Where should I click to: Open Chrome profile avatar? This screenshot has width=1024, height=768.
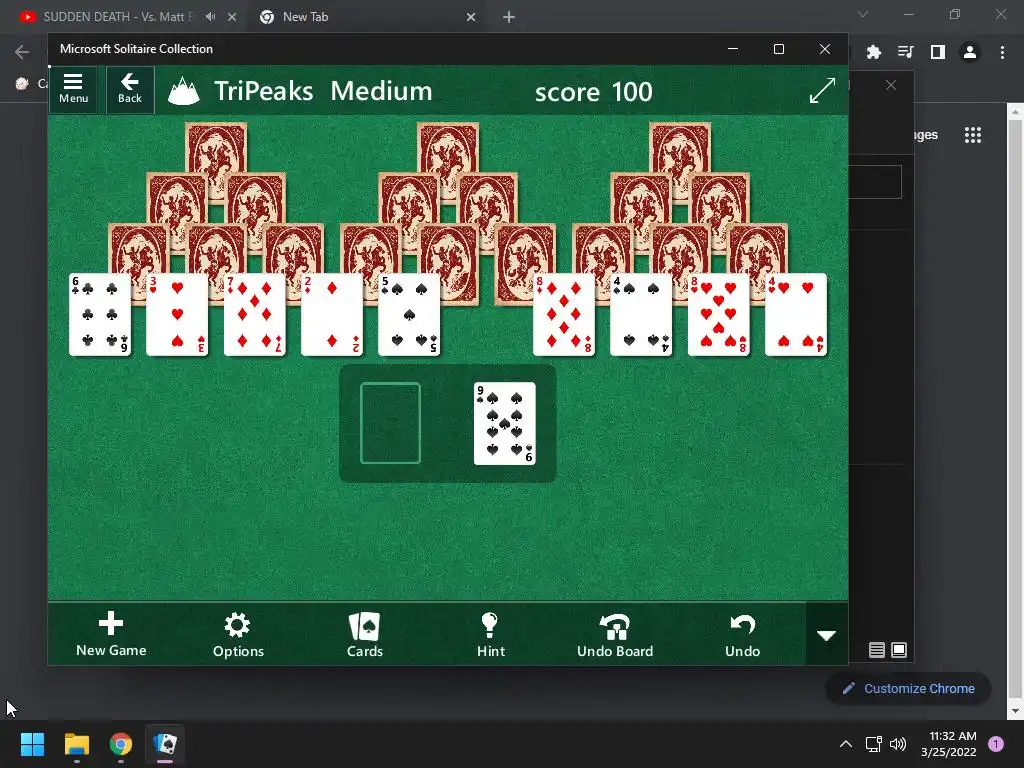pos(970,52)
